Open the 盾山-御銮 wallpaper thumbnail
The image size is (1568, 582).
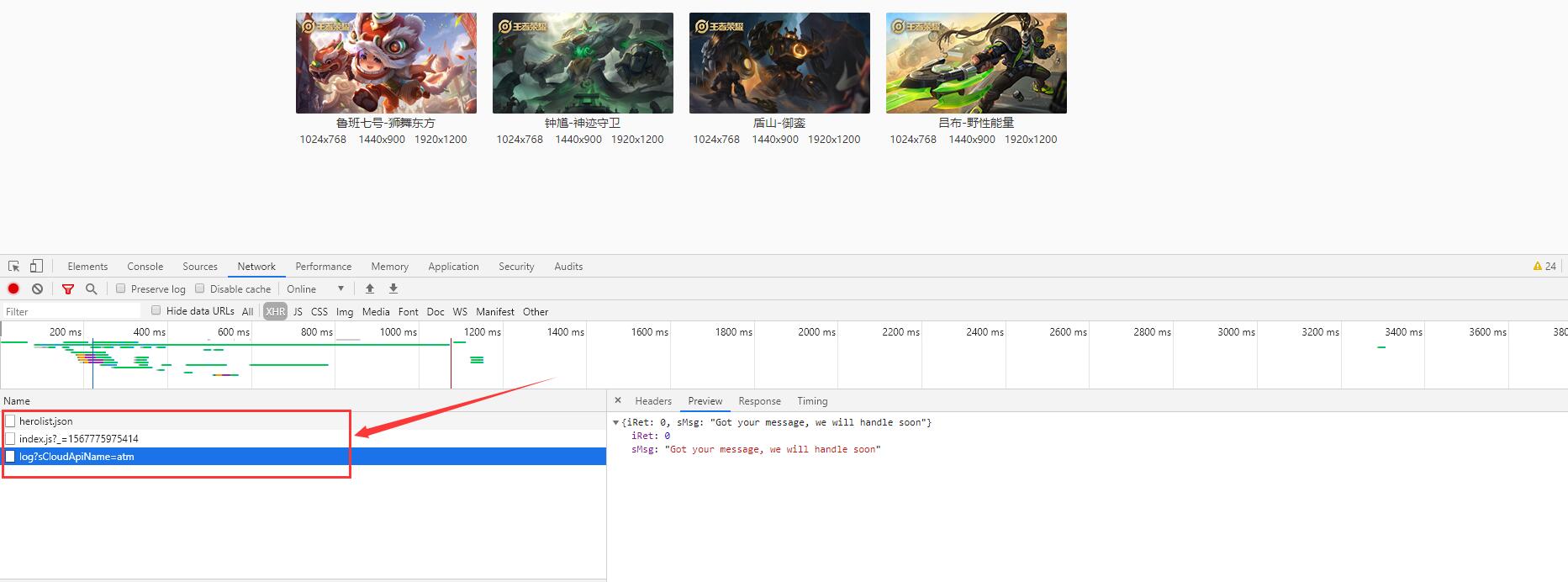click(779, 63)
